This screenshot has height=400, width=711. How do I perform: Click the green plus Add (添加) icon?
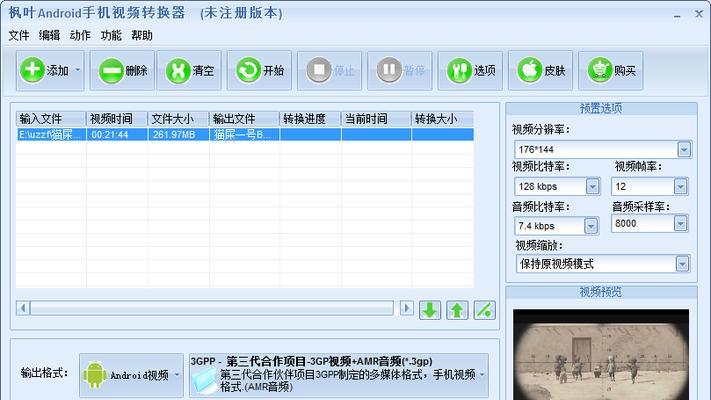coord(32,70)
